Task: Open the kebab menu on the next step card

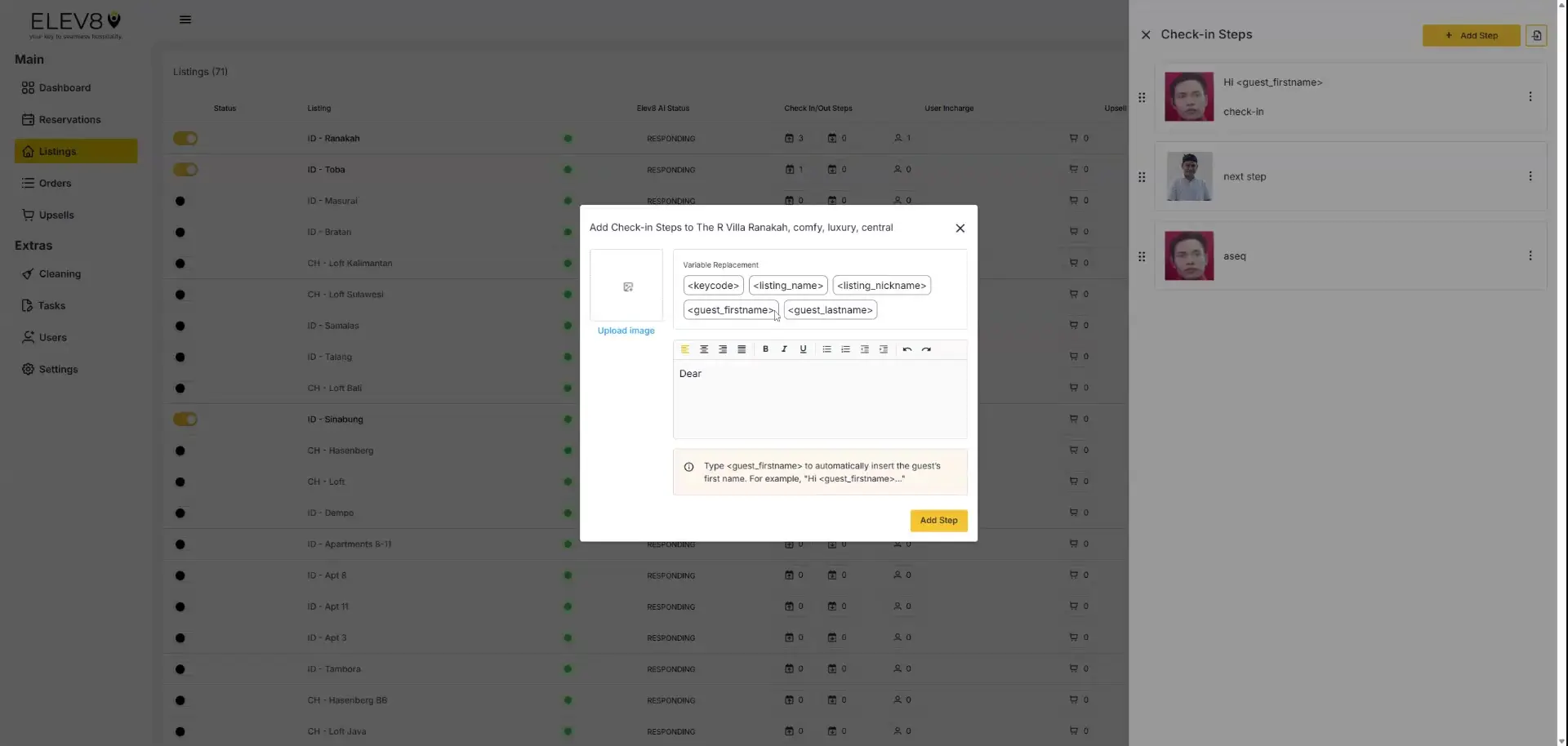Action: (x=1530, y=176)
